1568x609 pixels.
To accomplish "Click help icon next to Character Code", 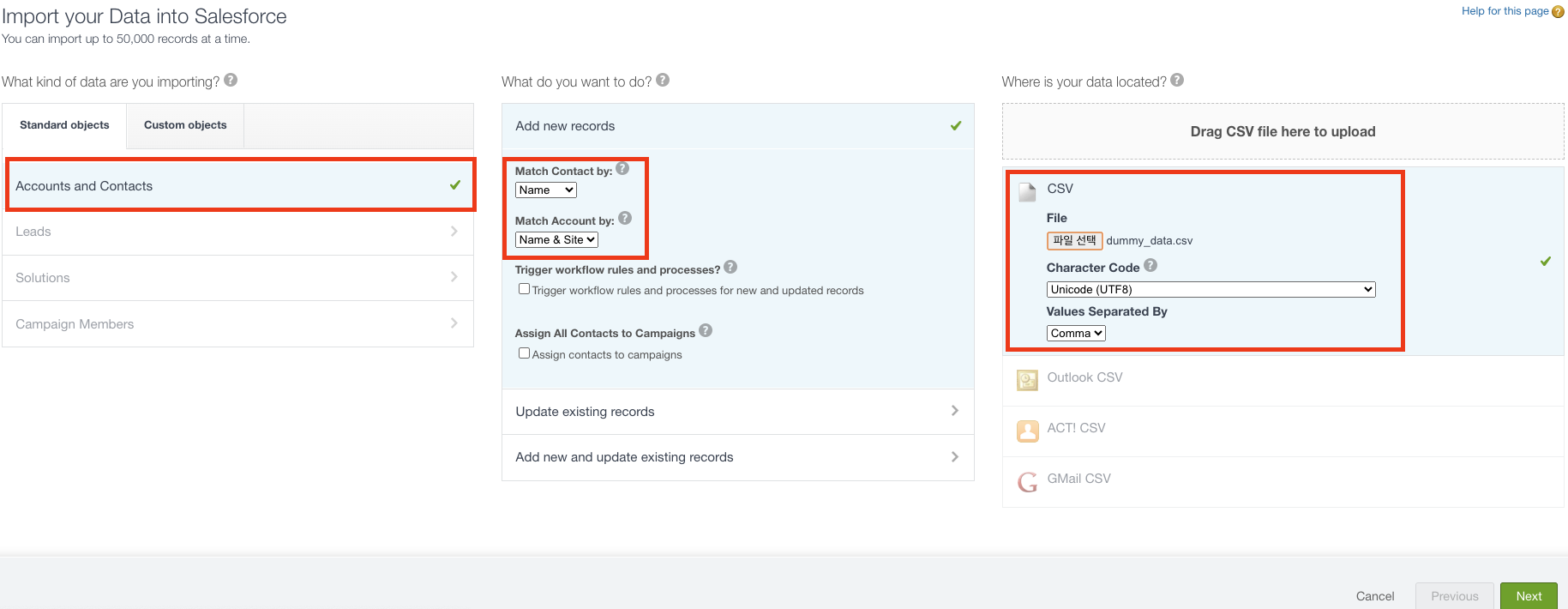I will point(1150,266).
